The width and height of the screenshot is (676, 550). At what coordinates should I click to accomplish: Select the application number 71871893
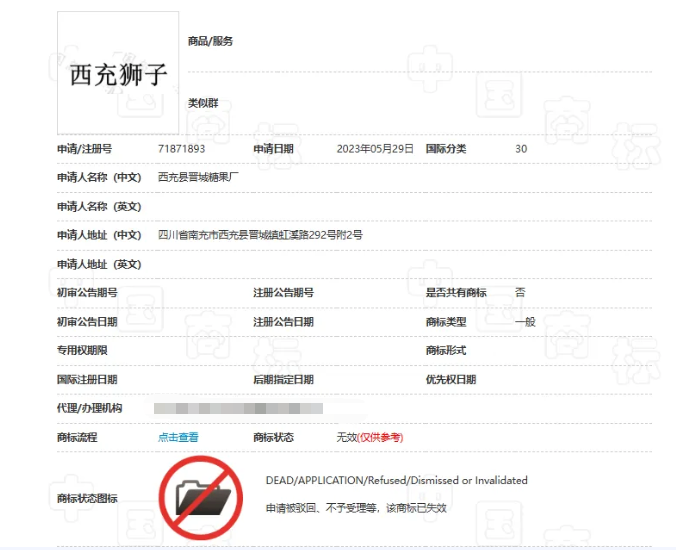tap(182, 149)
